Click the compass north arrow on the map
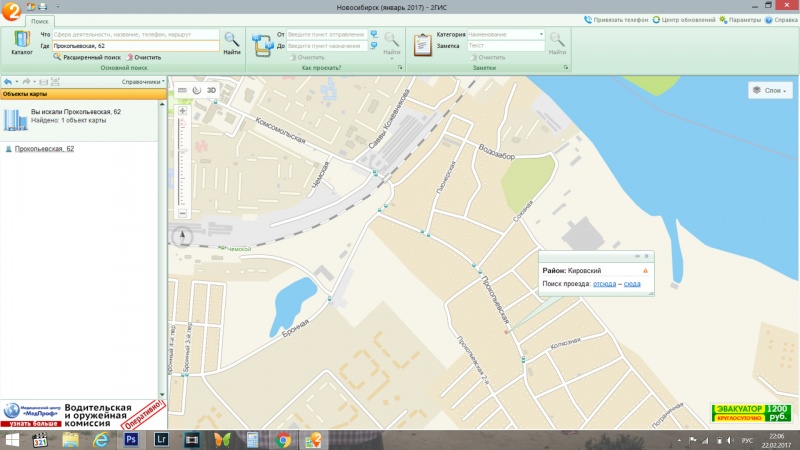Image resolution: width=800 pixels, height=450 pixels. [x=182, y=236]
